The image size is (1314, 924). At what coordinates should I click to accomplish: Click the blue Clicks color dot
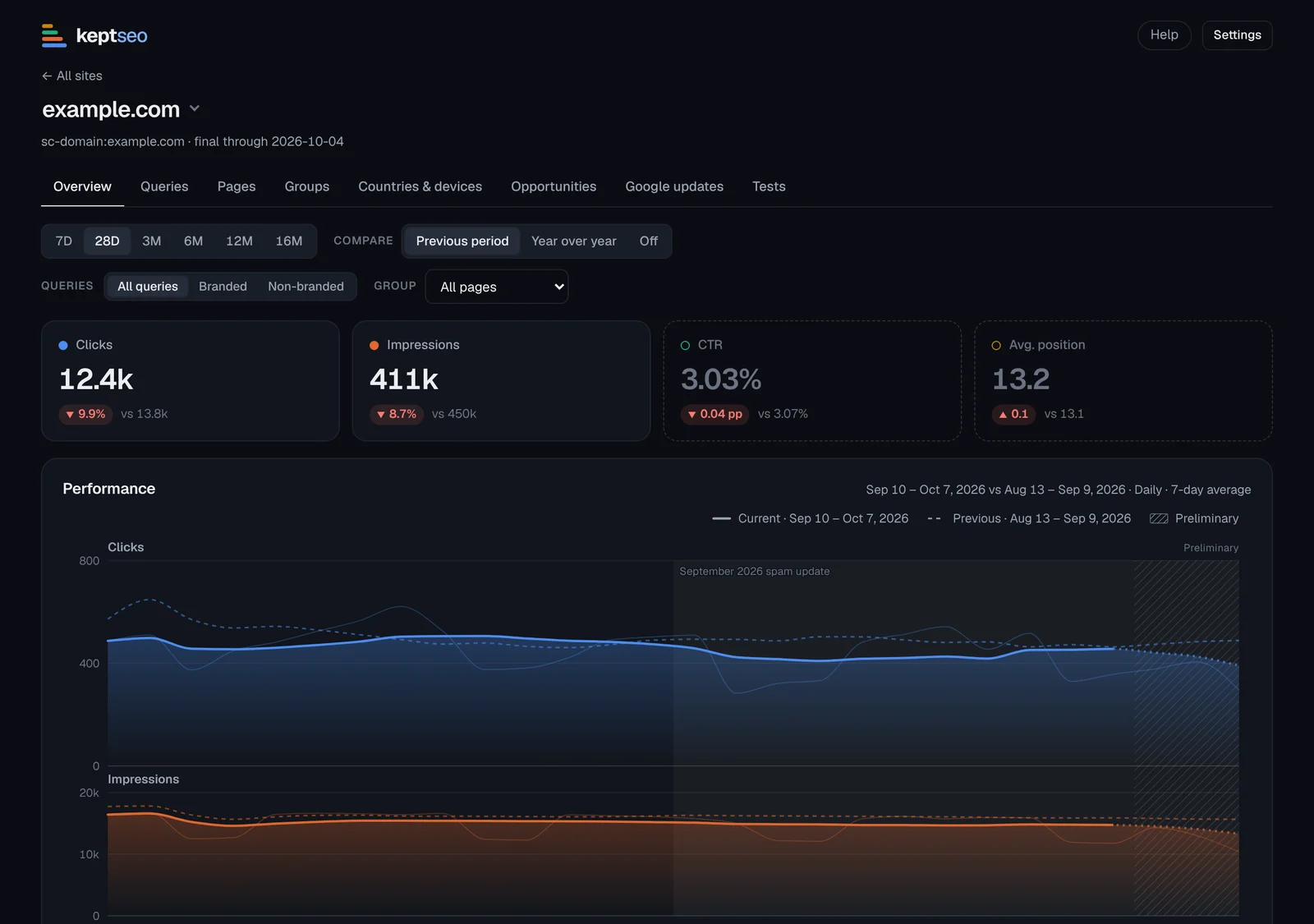pos(63,345)
